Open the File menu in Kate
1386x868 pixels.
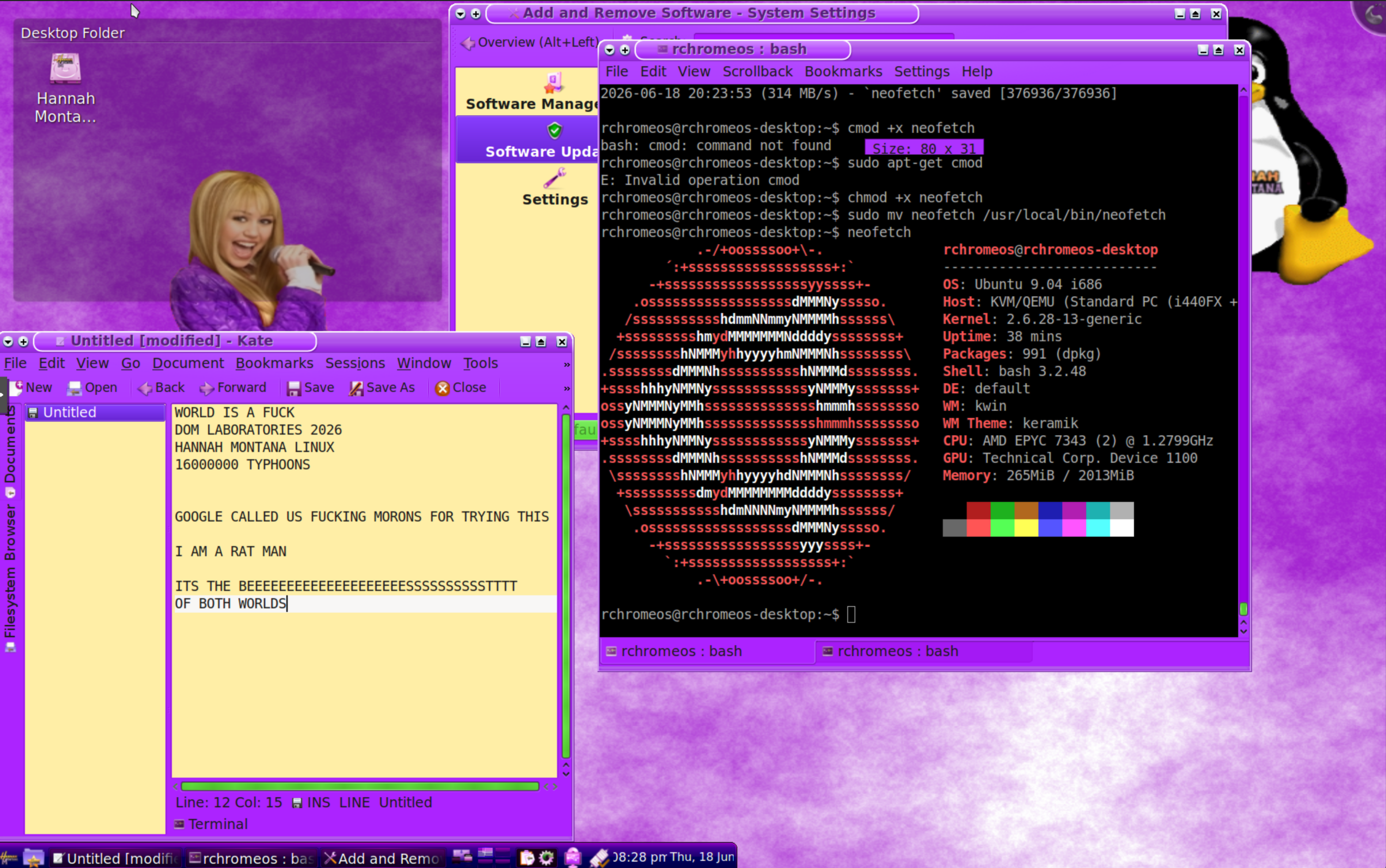click(15, 363)
